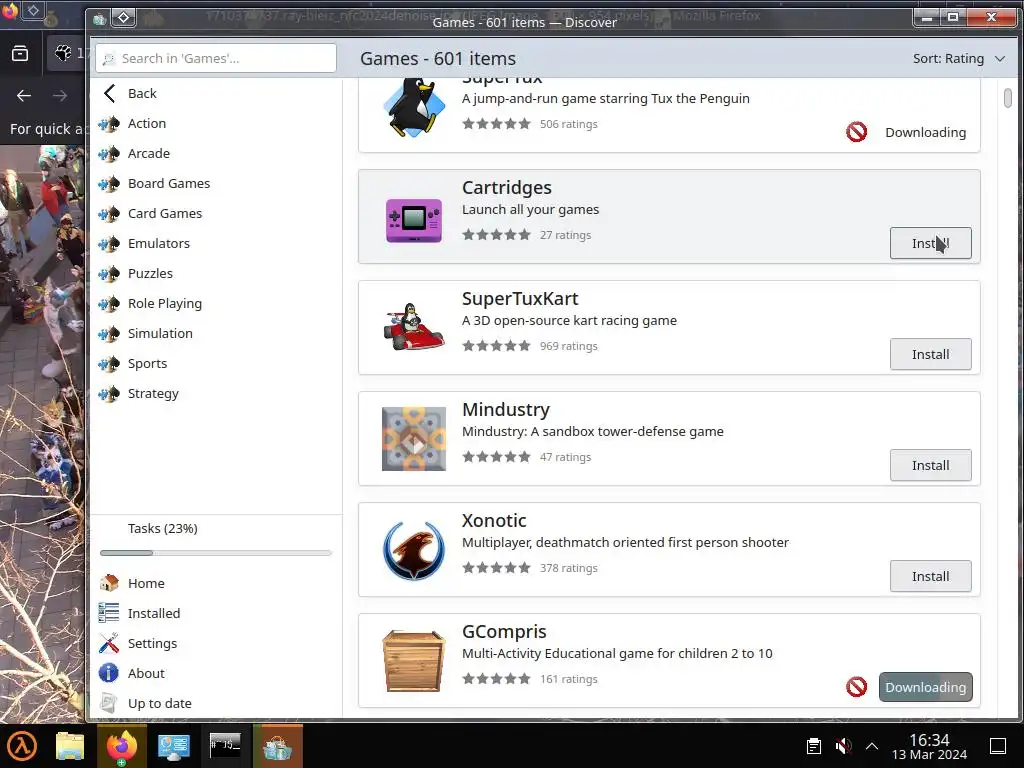Click the Strategy category icon
Screen dimensions: 1024x768
click(109, 394)
